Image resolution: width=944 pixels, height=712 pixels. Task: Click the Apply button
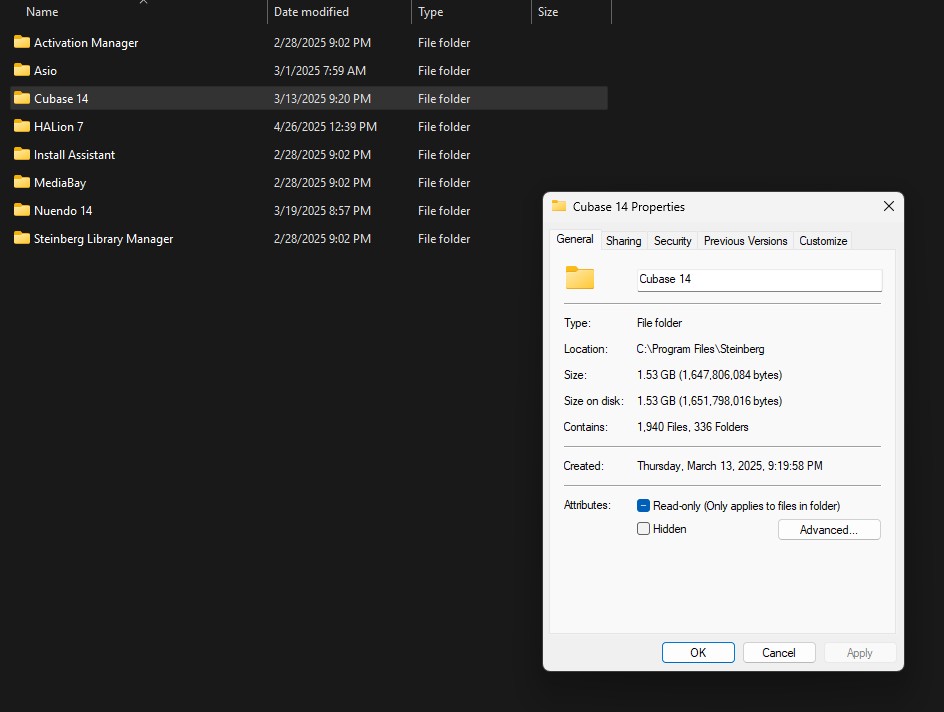click(x=860, y=652)
